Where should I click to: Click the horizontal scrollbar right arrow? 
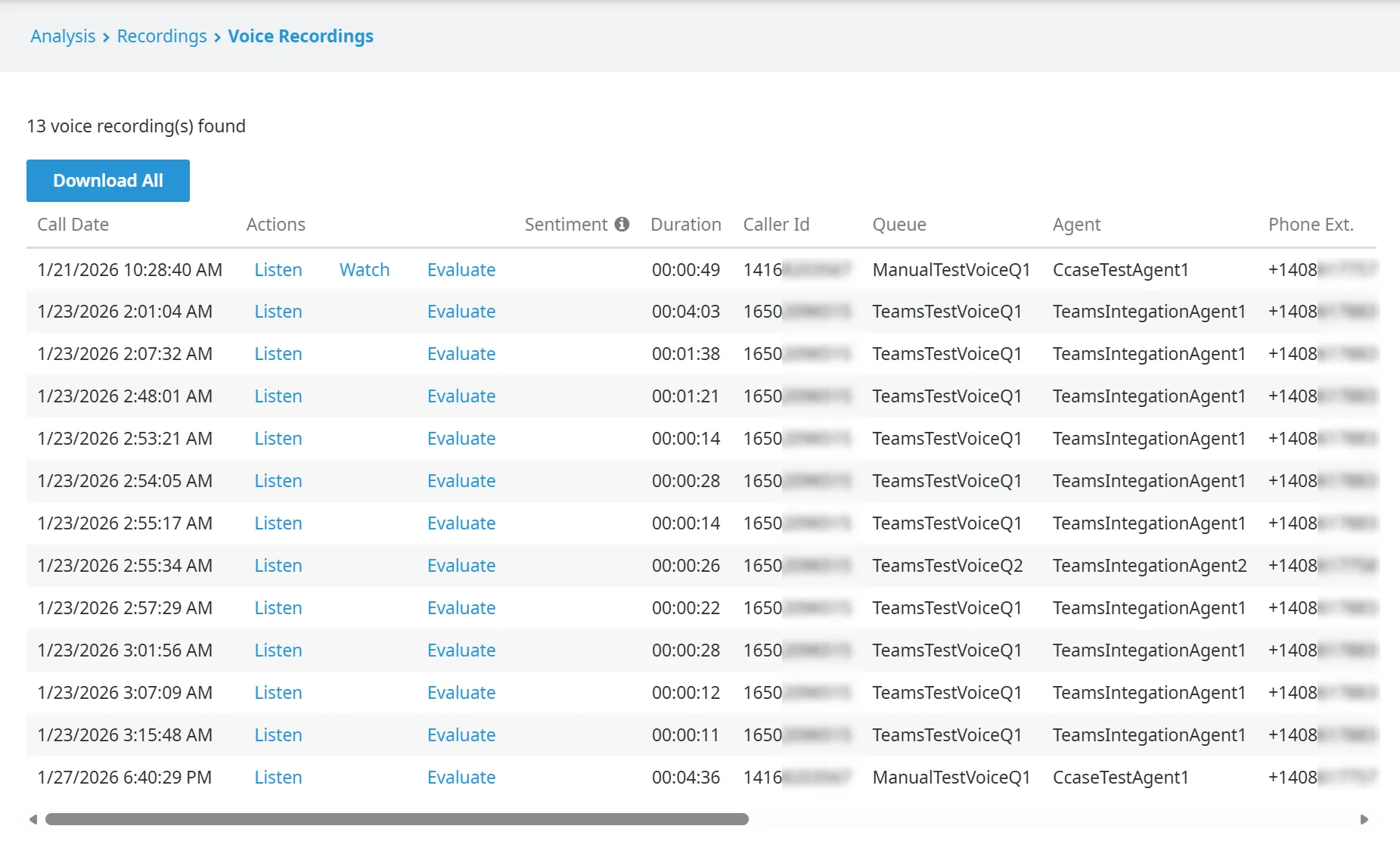point(1364,819)
